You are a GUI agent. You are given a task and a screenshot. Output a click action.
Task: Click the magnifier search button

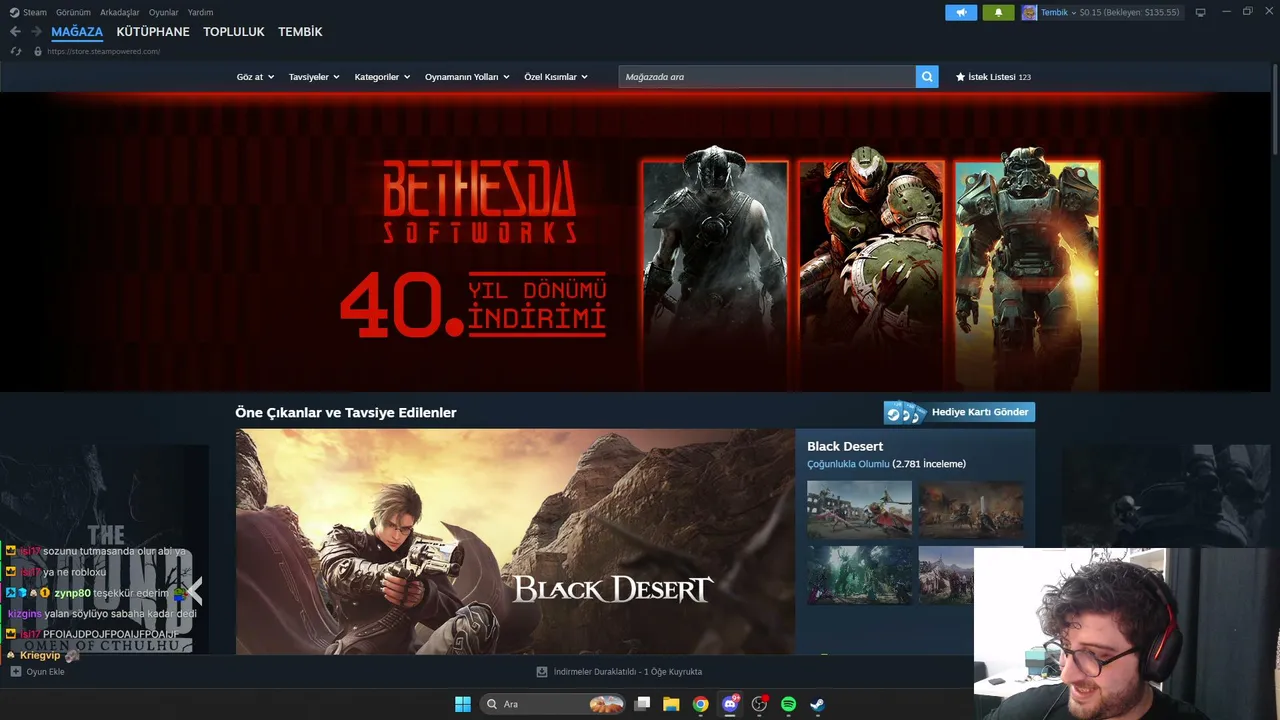click(x=927, y=77)
